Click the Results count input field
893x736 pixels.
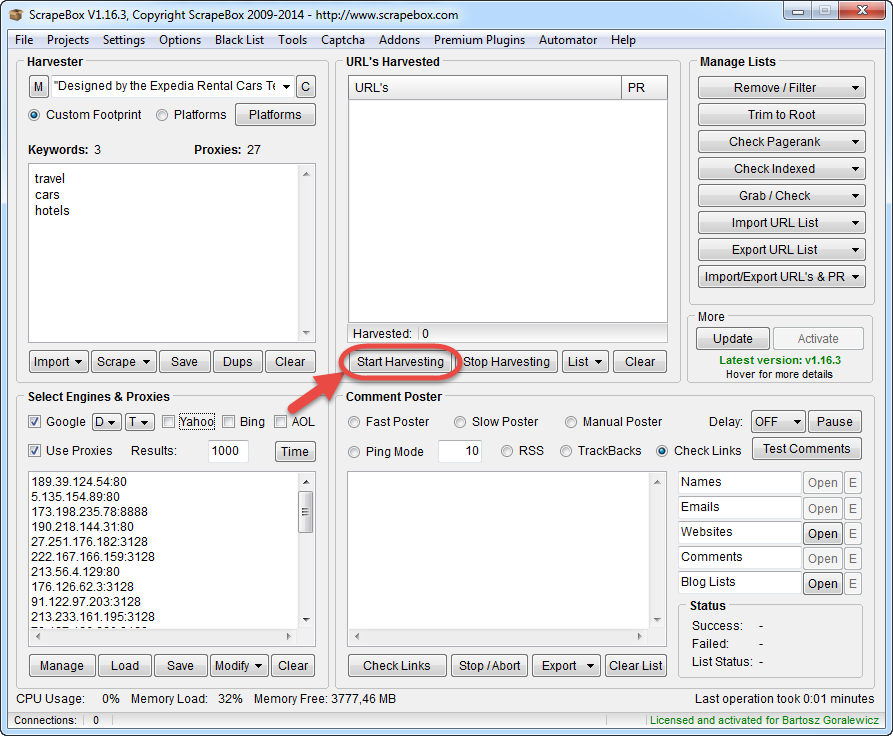(x=228, y=451)
